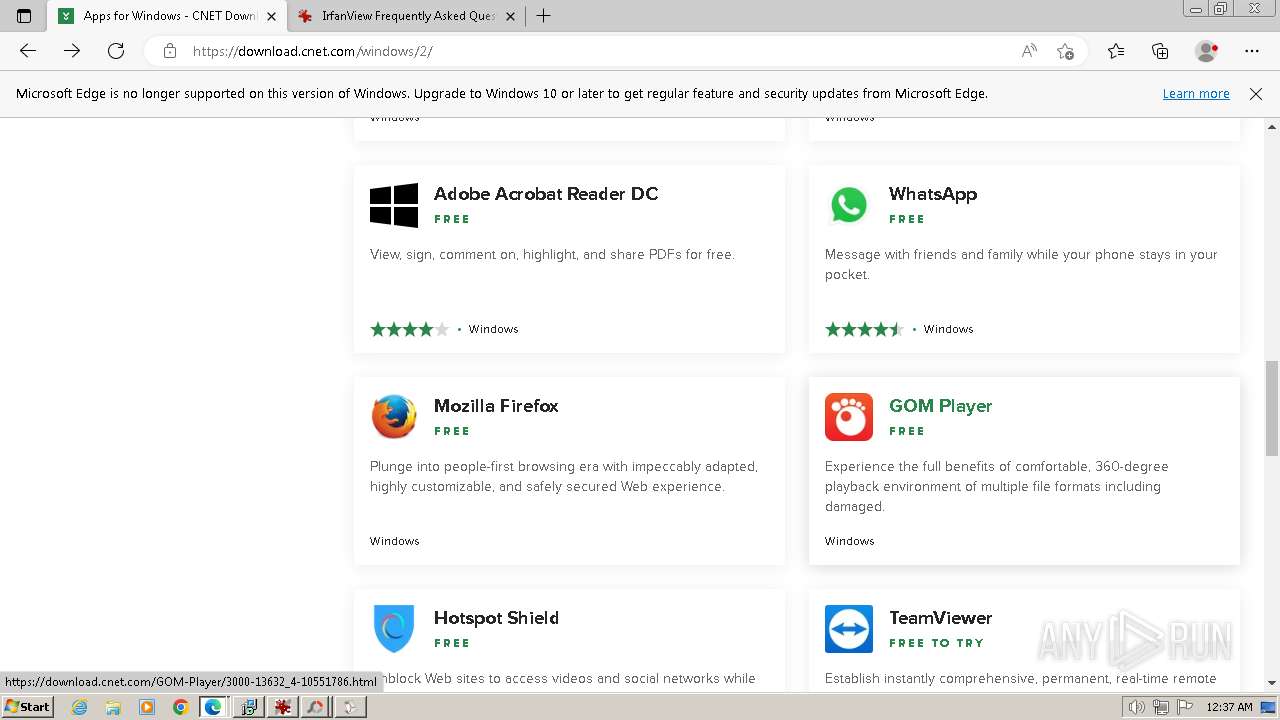This screenshot has width=1280, height=720.
Task: Go forward to the next page
Action: point(72,51)
